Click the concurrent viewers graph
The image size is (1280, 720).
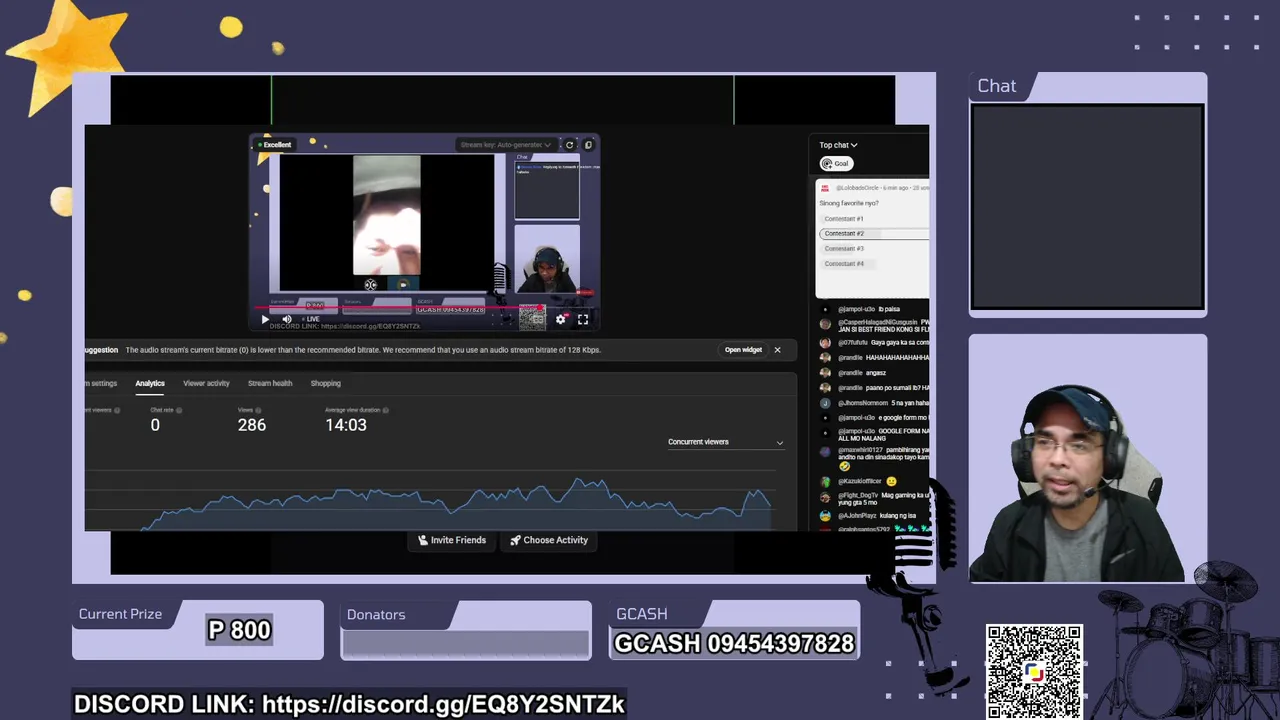click(x=440, y=500)
